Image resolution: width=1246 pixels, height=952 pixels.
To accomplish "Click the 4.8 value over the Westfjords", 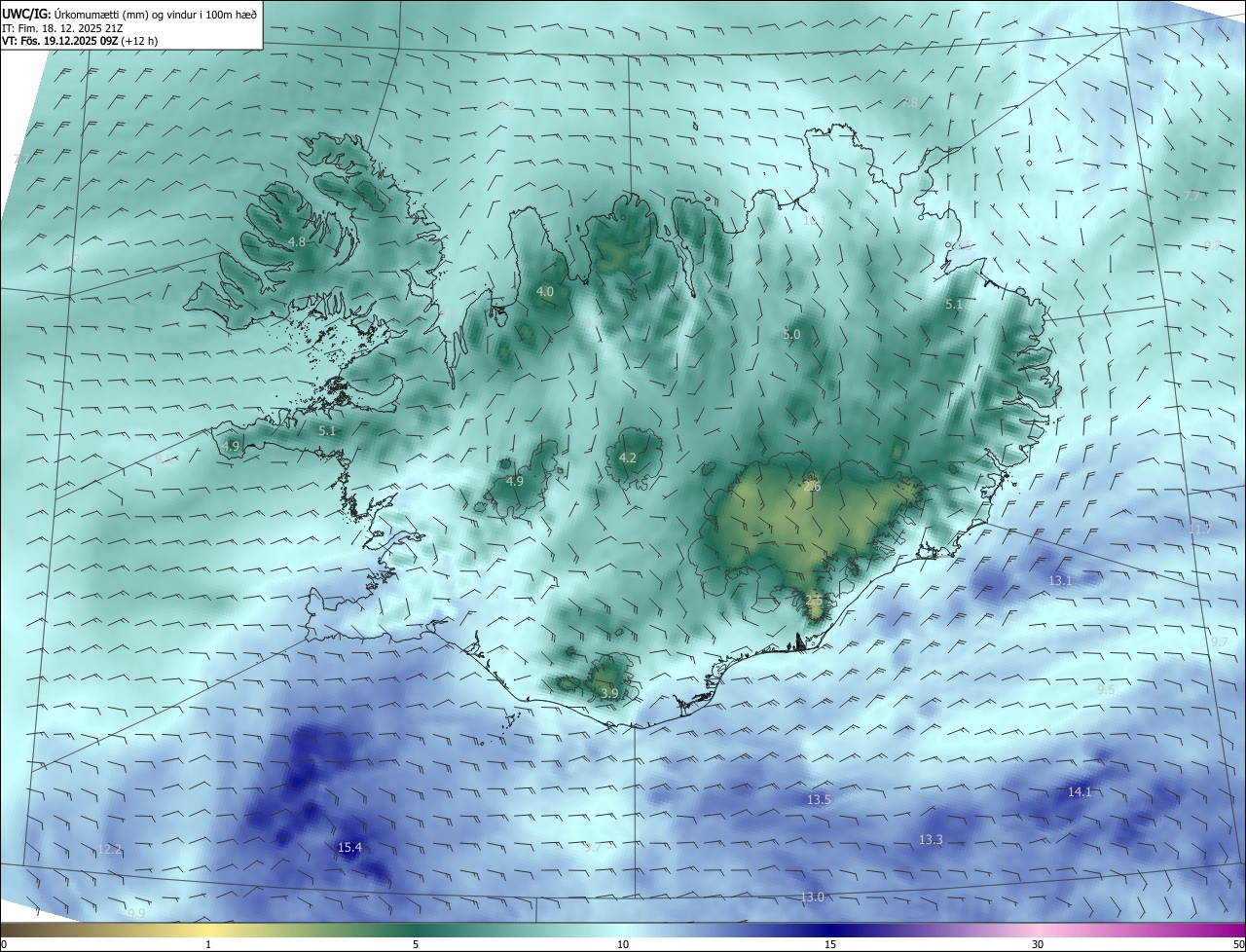I will click(297, 241).
